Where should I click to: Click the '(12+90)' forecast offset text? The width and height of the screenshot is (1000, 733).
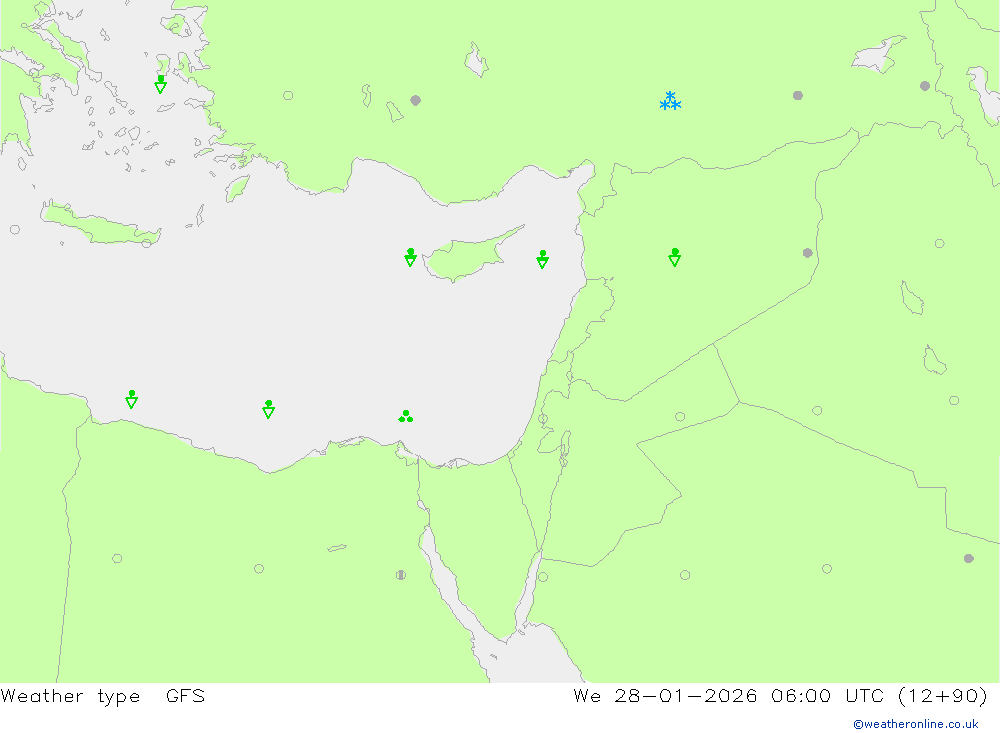(943, 696)
